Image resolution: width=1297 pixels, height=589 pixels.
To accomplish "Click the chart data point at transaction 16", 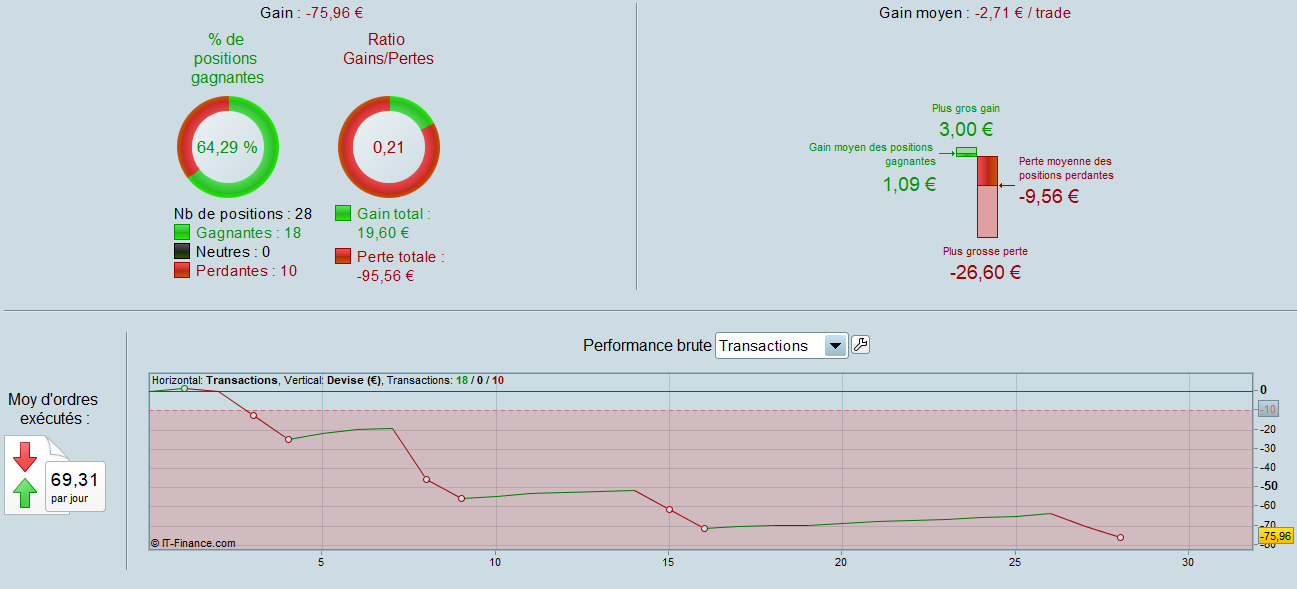I will click(x=704, y=528).
